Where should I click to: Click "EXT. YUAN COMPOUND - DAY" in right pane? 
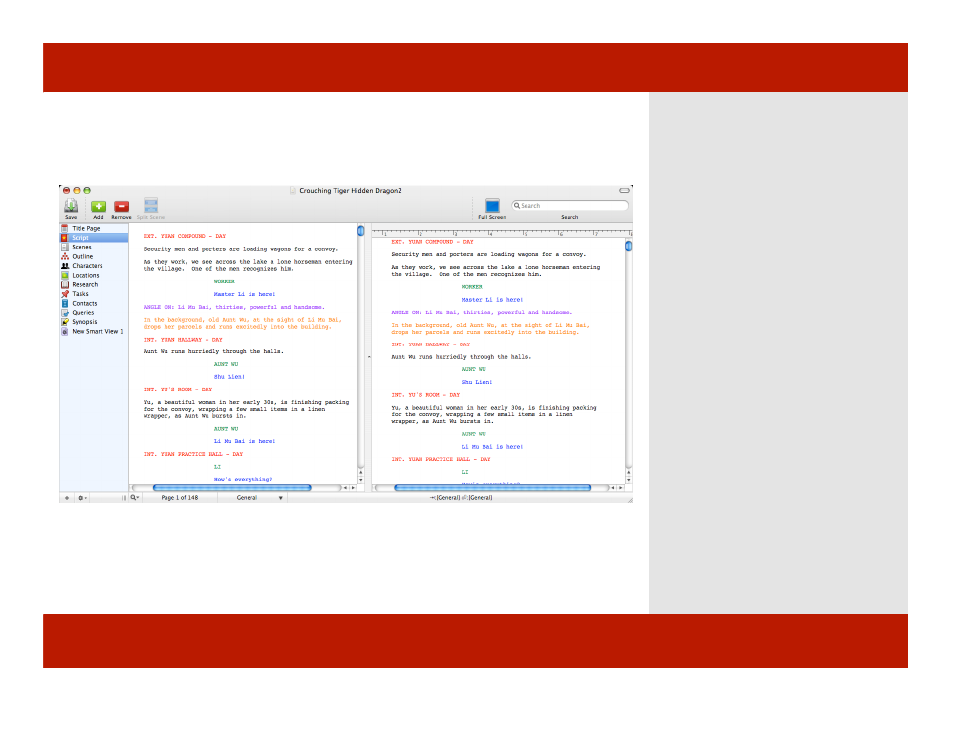click(432, 242)
